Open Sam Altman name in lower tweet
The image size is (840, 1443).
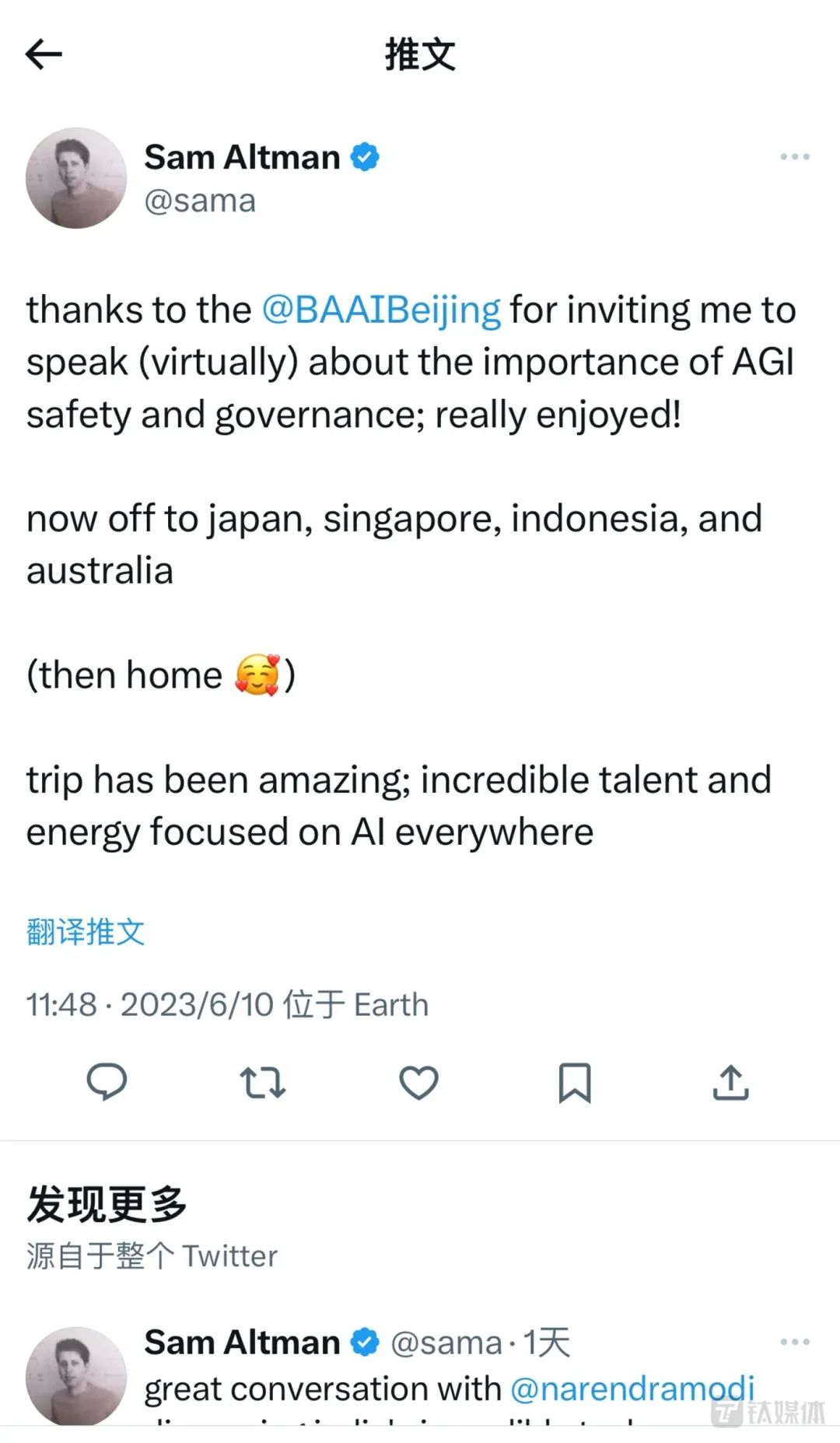click(x=242, y=1342)
